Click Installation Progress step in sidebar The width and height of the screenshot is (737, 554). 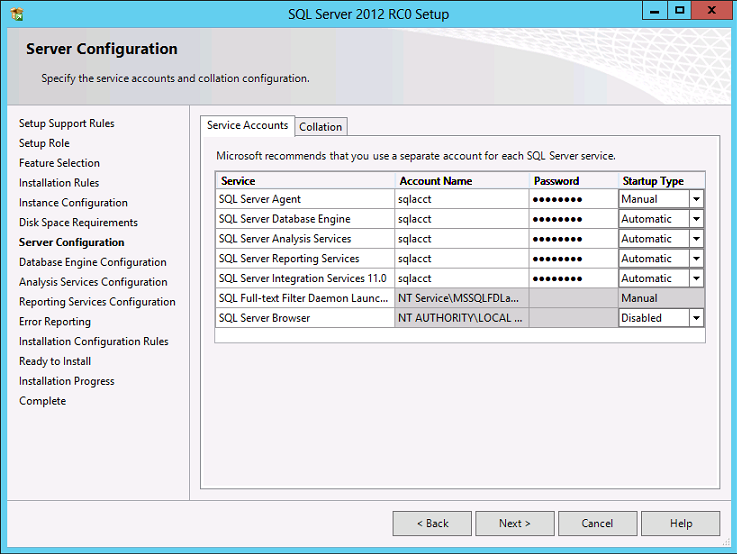(x=66, y=381)
